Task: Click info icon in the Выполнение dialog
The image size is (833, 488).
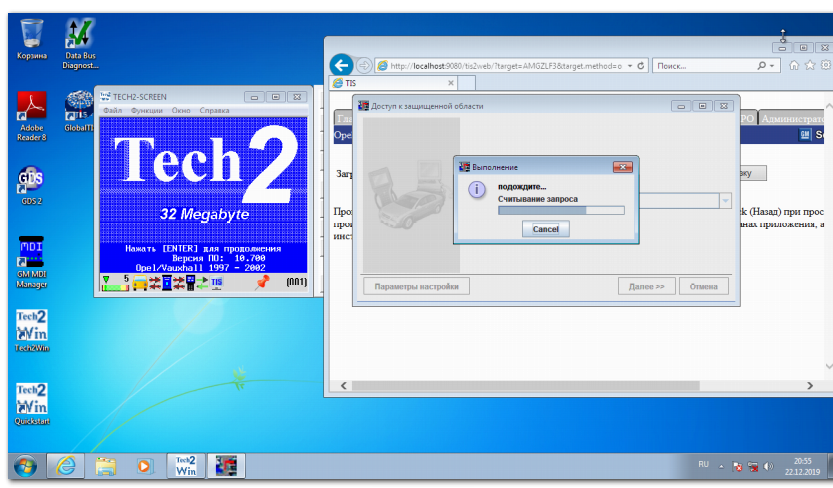Action: [x=477, y=190]
